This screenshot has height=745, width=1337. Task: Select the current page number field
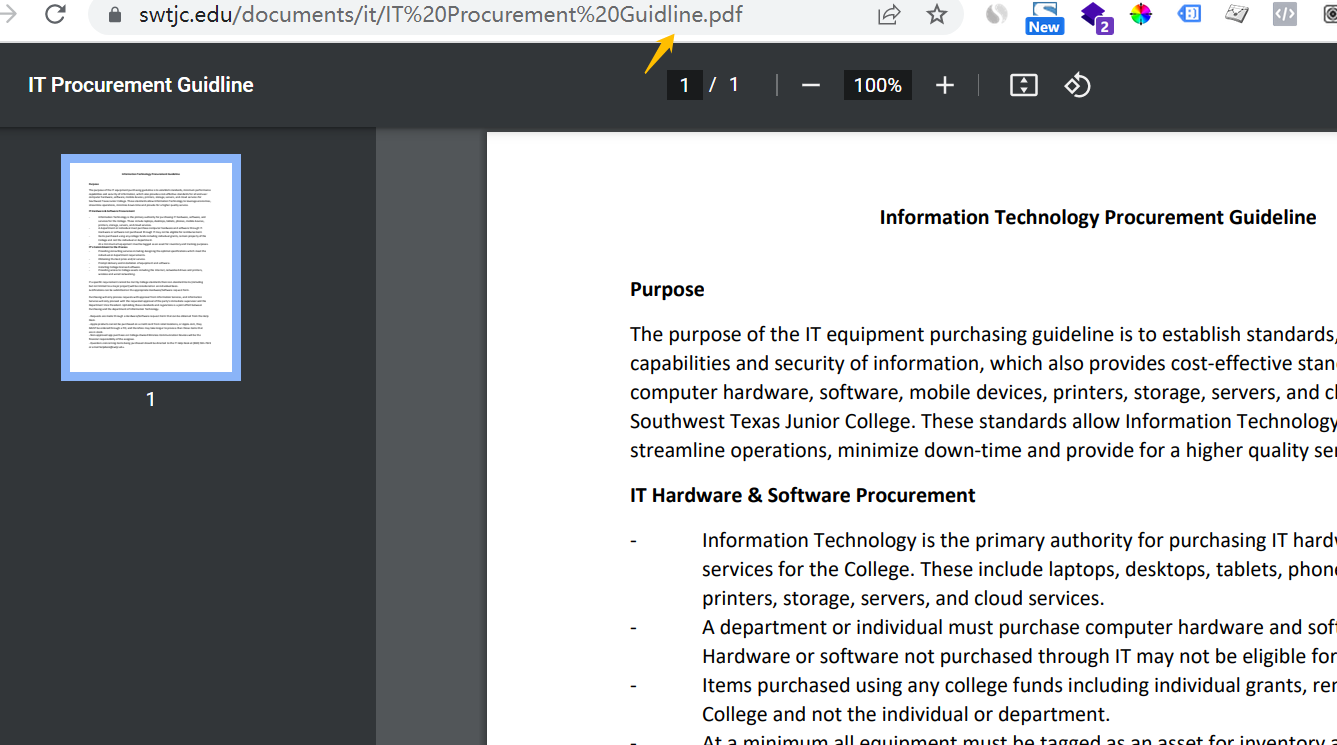tap(685, 85)
